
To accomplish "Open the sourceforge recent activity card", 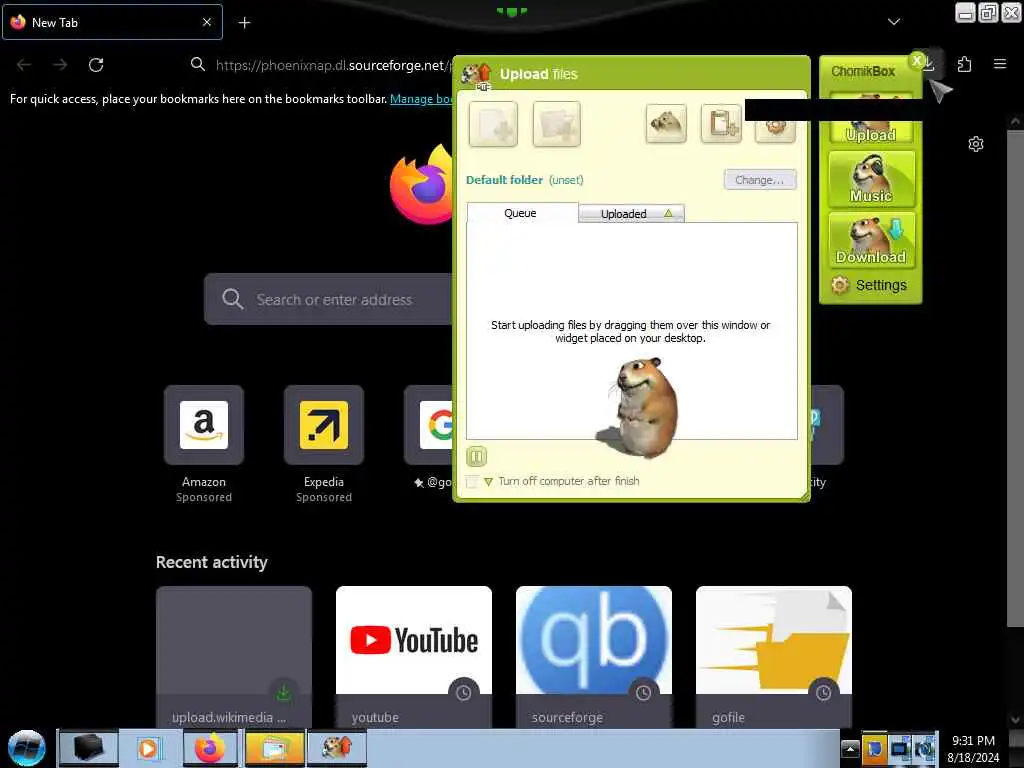I will pos(594,657).
